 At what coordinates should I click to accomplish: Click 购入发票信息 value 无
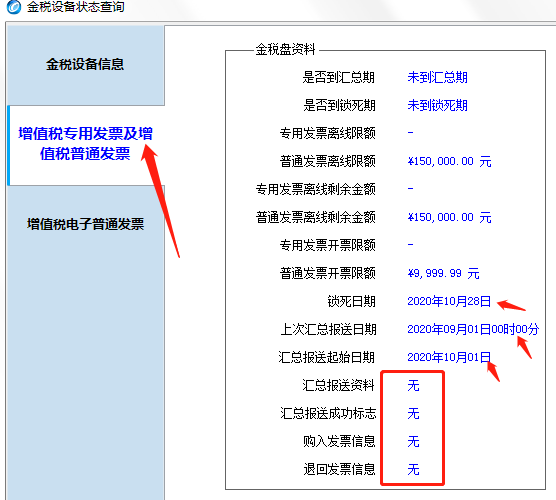point(413,441)
